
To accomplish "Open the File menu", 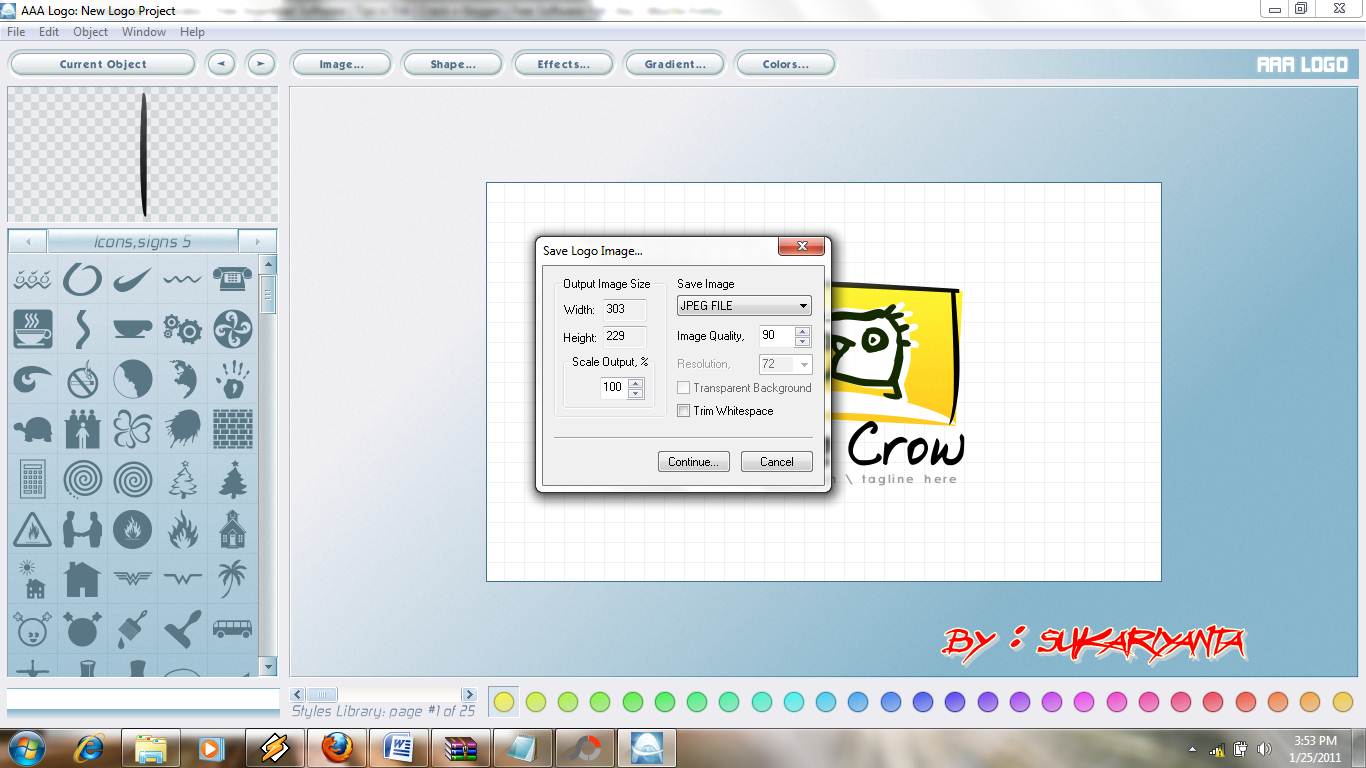I will 15,31.
